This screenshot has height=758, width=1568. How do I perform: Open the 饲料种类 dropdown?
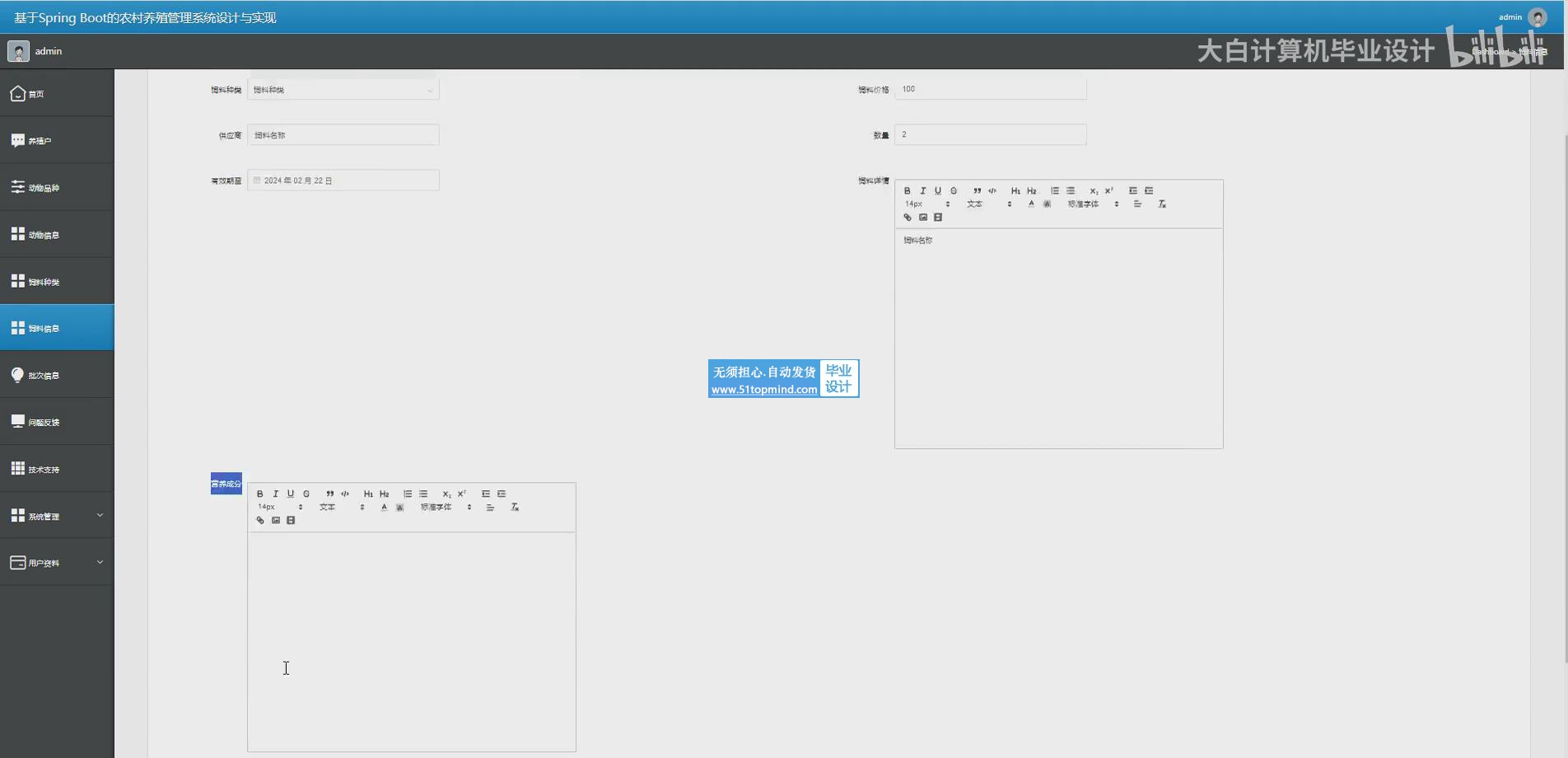343,90
